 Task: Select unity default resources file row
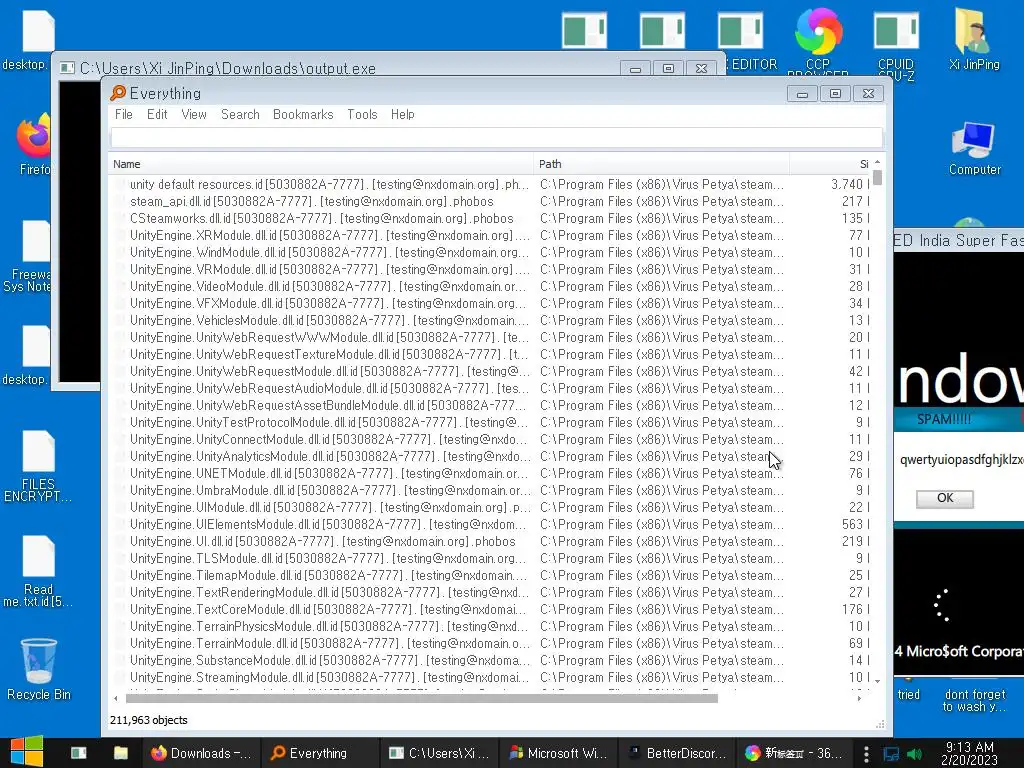click(490, 184)
